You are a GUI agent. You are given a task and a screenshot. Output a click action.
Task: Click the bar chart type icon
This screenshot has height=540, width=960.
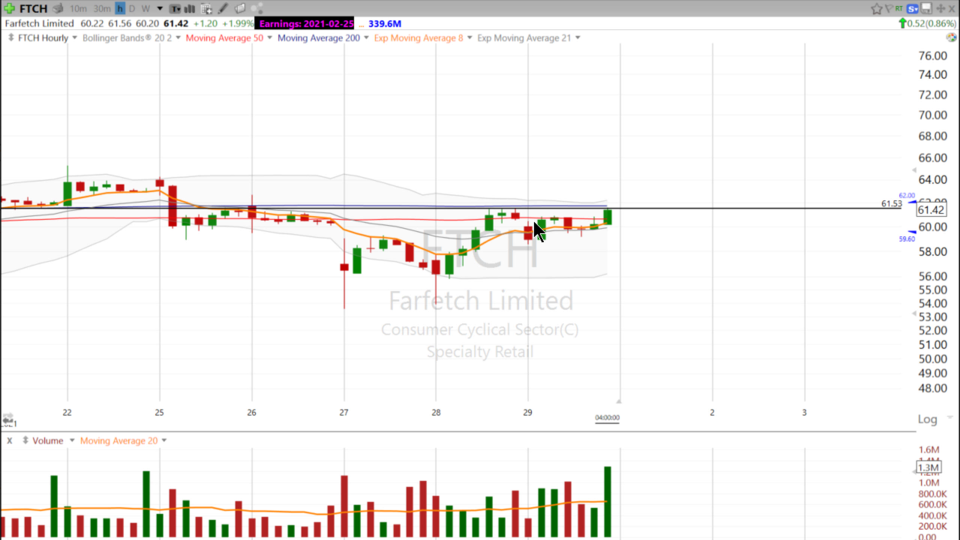[x=190, y=9]
